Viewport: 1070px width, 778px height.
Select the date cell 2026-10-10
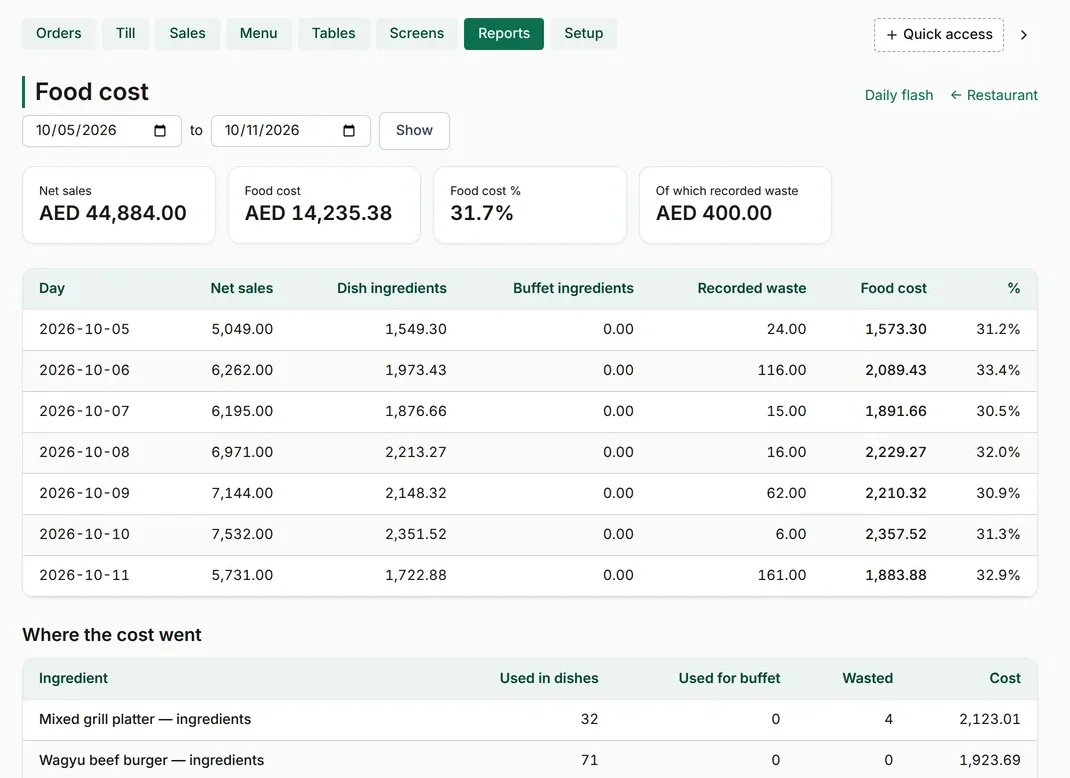84,534
